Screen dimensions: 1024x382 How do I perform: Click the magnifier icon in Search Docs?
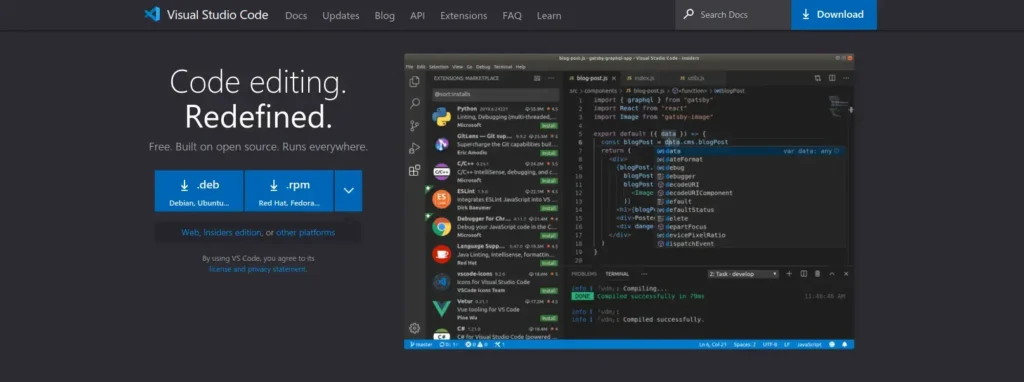(688, 14)
